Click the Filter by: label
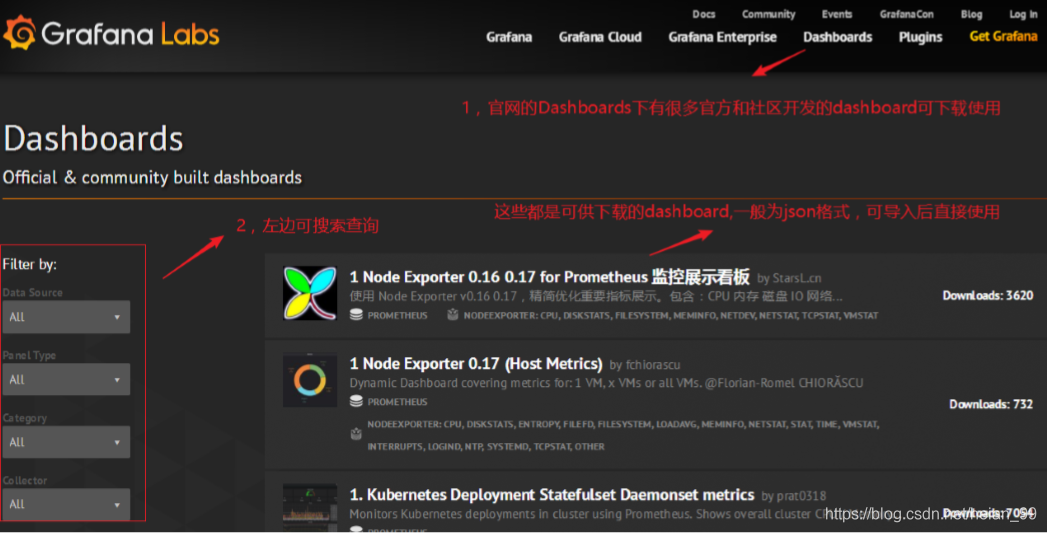This screenshot has height=533, width=1047. pos(30,264)
